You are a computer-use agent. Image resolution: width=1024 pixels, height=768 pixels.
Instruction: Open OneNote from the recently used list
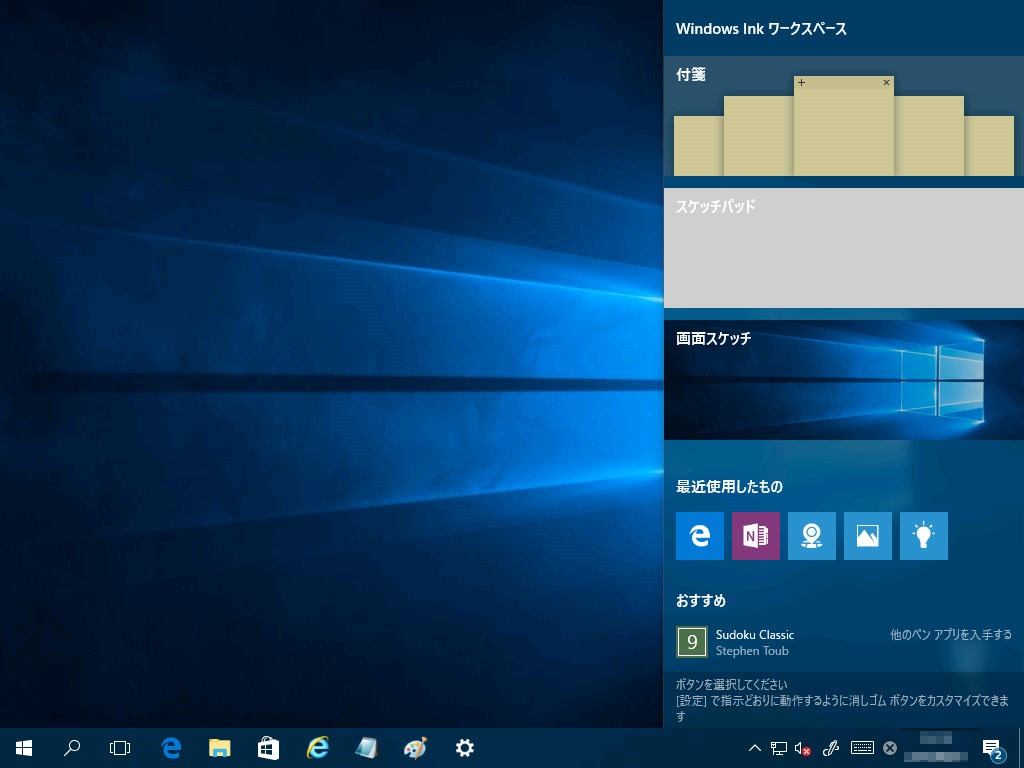(x=755, y=536)
